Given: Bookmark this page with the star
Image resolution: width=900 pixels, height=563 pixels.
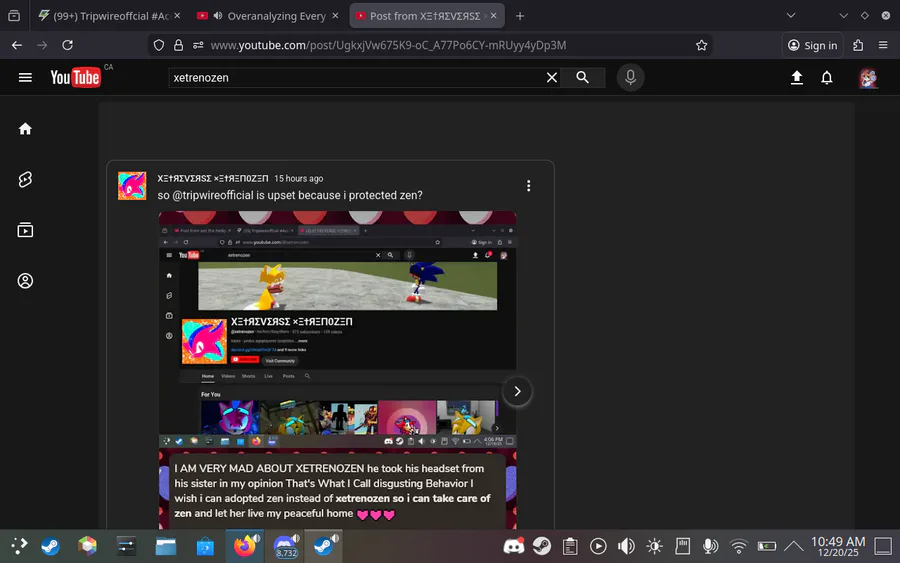Looking at the screenshot, I should coord(701,45).
